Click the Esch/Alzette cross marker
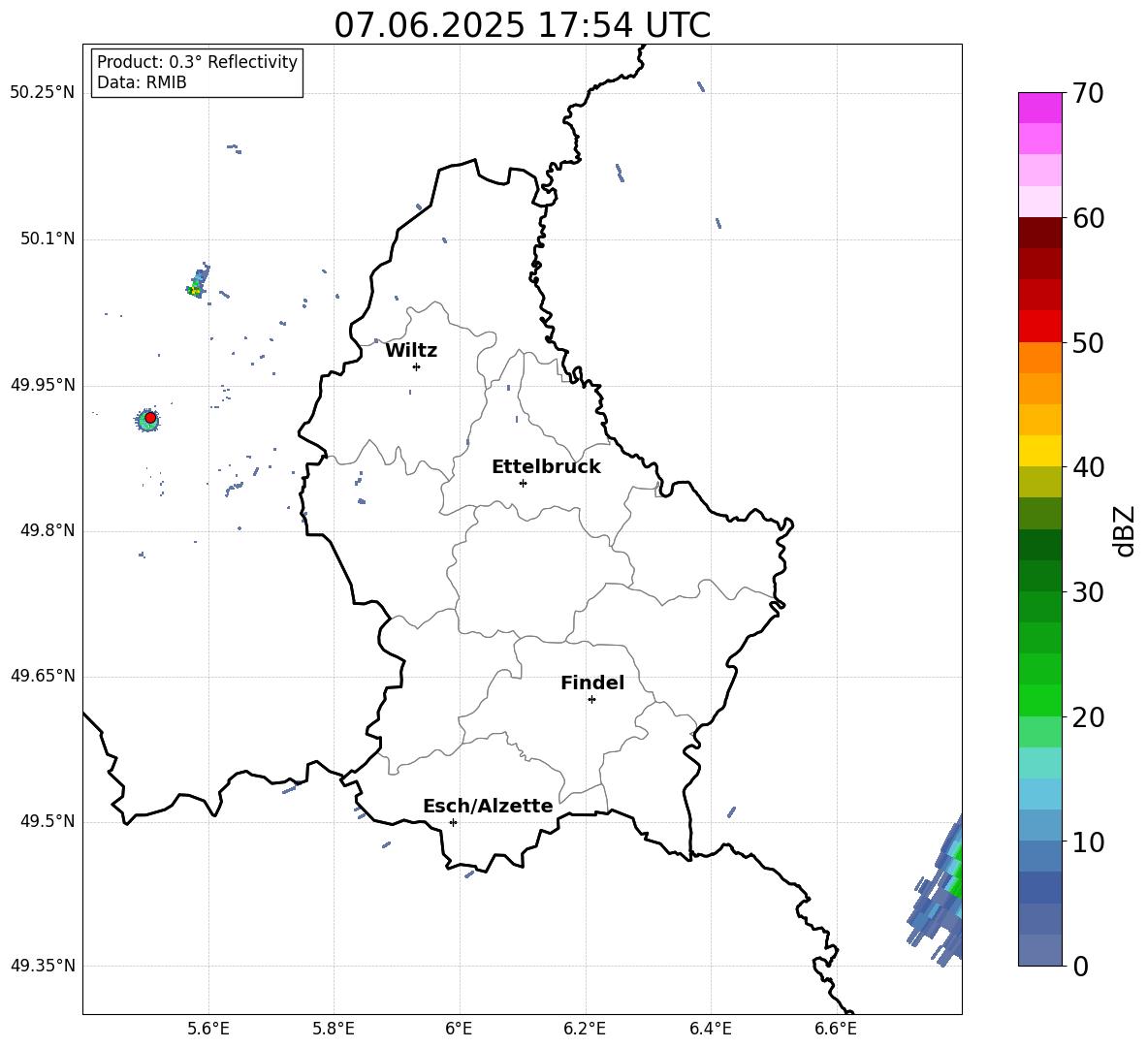 [x=453, y=822]
